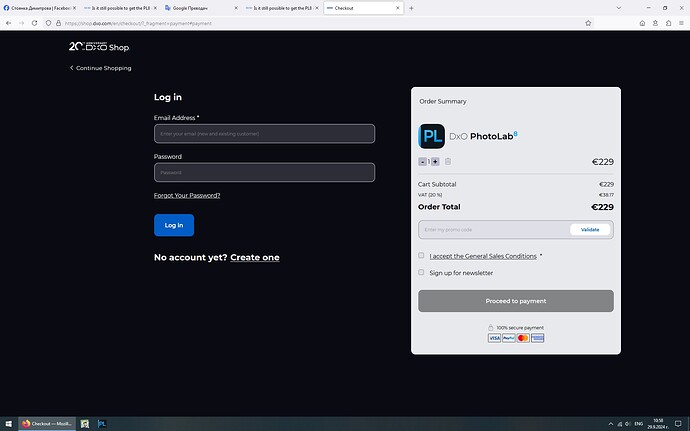Decrease PhotoLab quantity with minus button
Viewport: 690px width, 431px height.
click(422, 162)
